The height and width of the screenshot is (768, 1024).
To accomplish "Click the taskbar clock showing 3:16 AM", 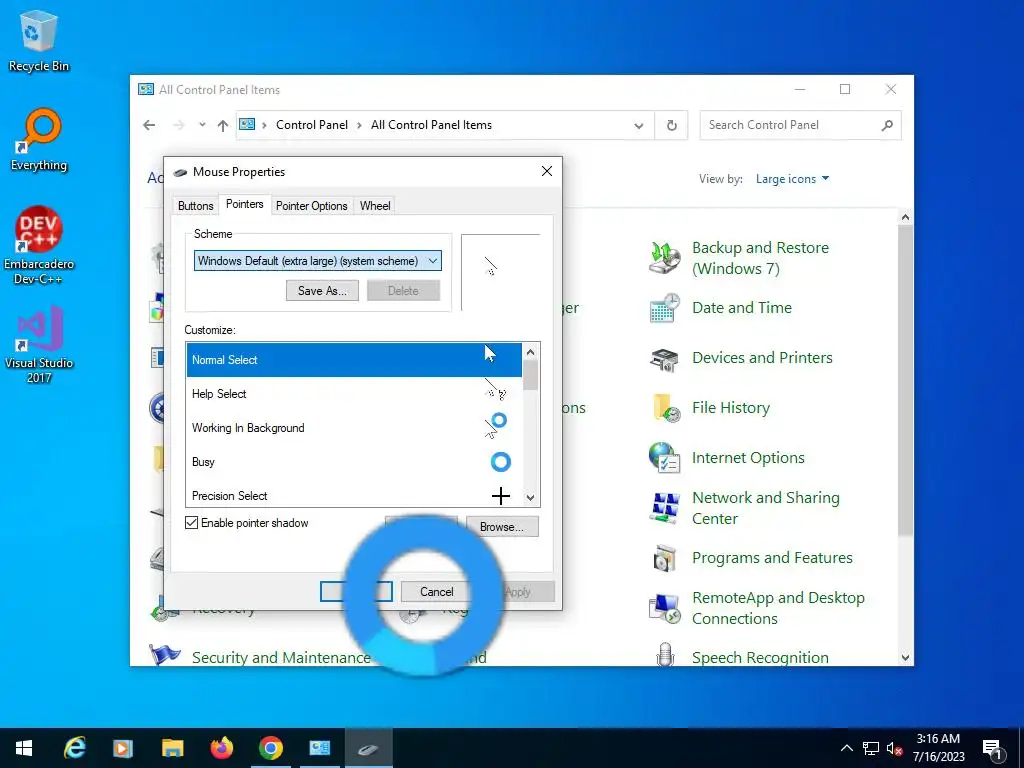I will click(x=938, y=748).
